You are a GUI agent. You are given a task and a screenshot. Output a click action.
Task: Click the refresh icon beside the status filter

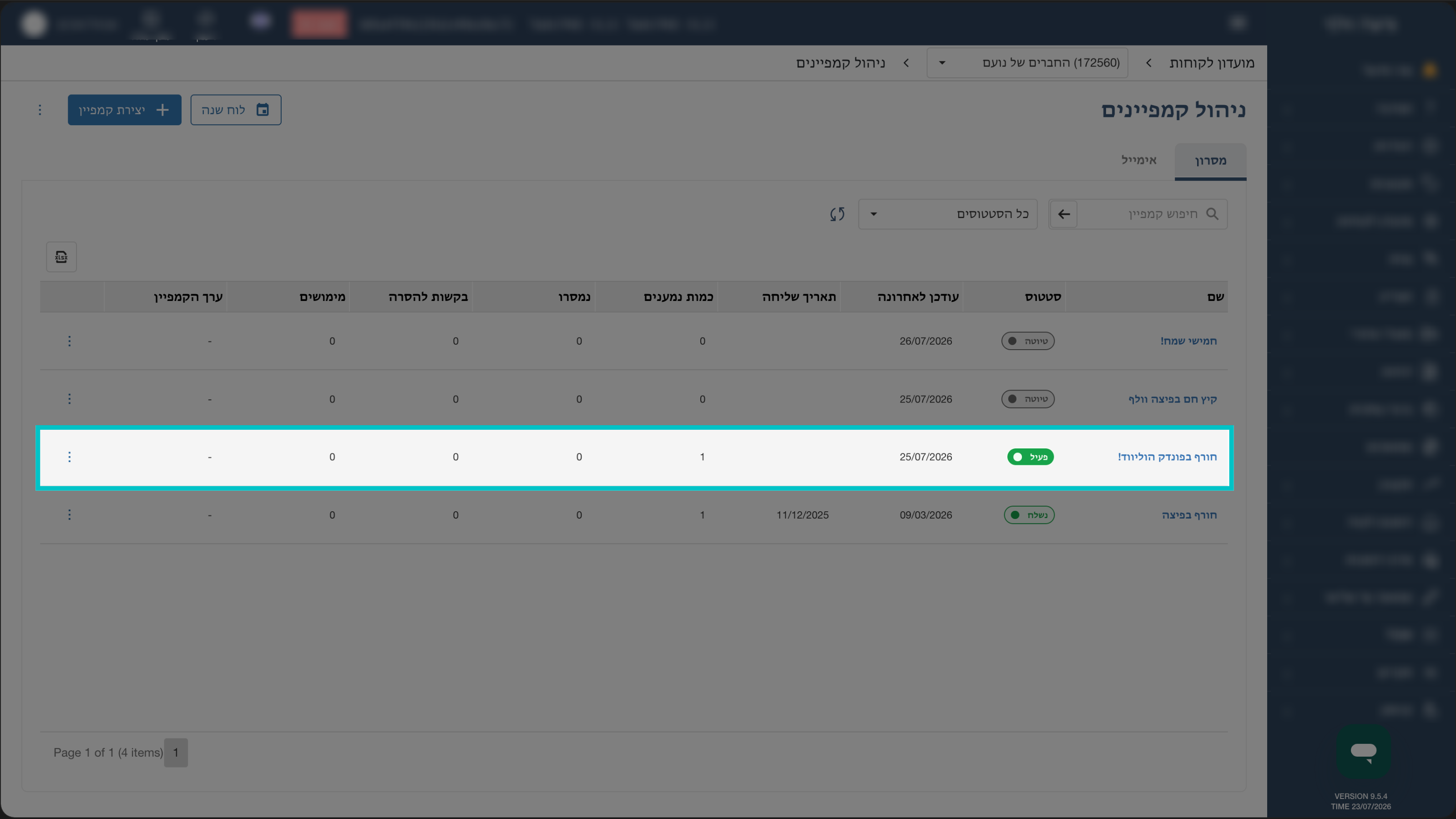pos(837,214)
